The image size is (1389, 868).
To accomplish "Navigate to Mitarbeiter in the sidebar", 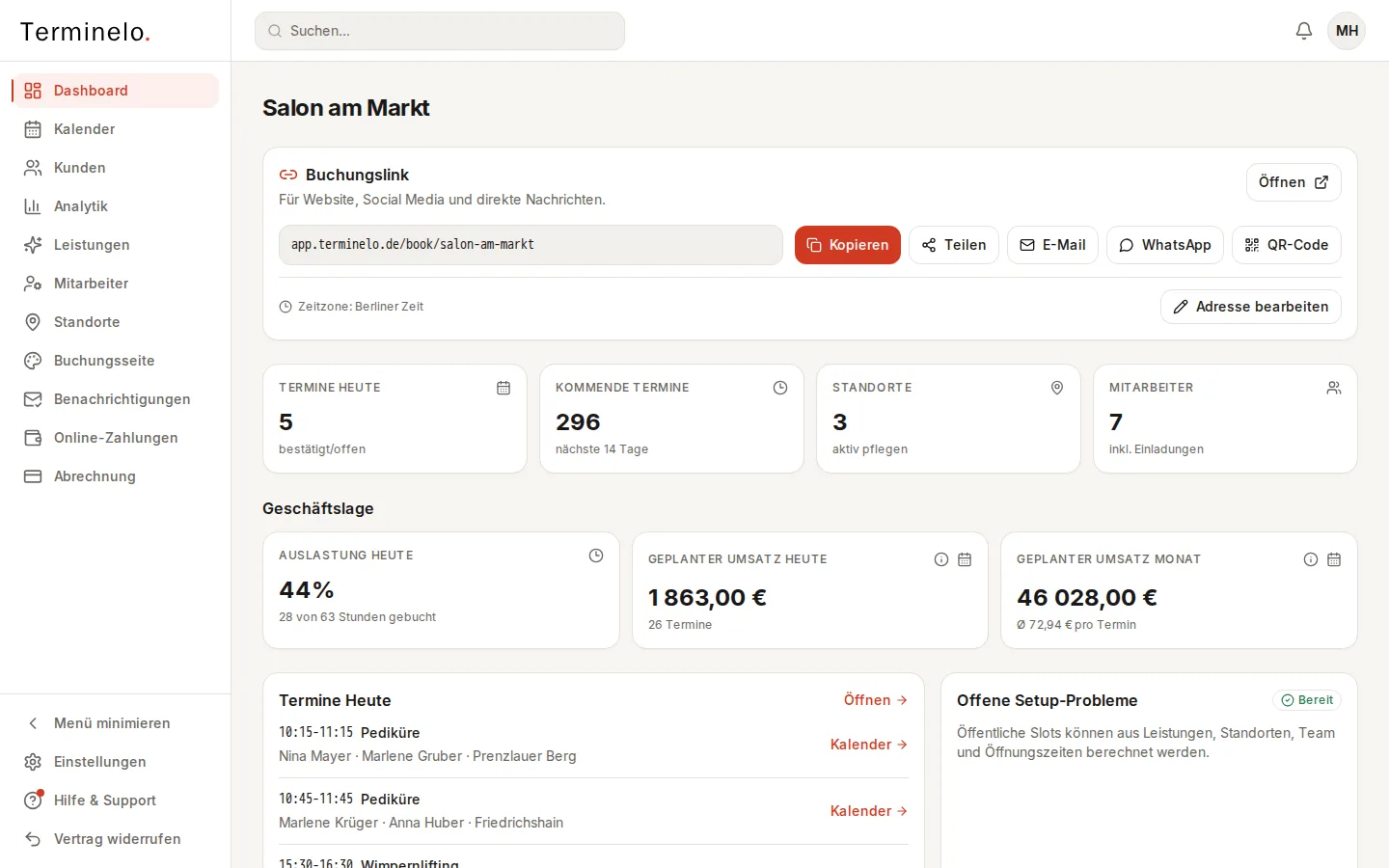I will point(116,284).
